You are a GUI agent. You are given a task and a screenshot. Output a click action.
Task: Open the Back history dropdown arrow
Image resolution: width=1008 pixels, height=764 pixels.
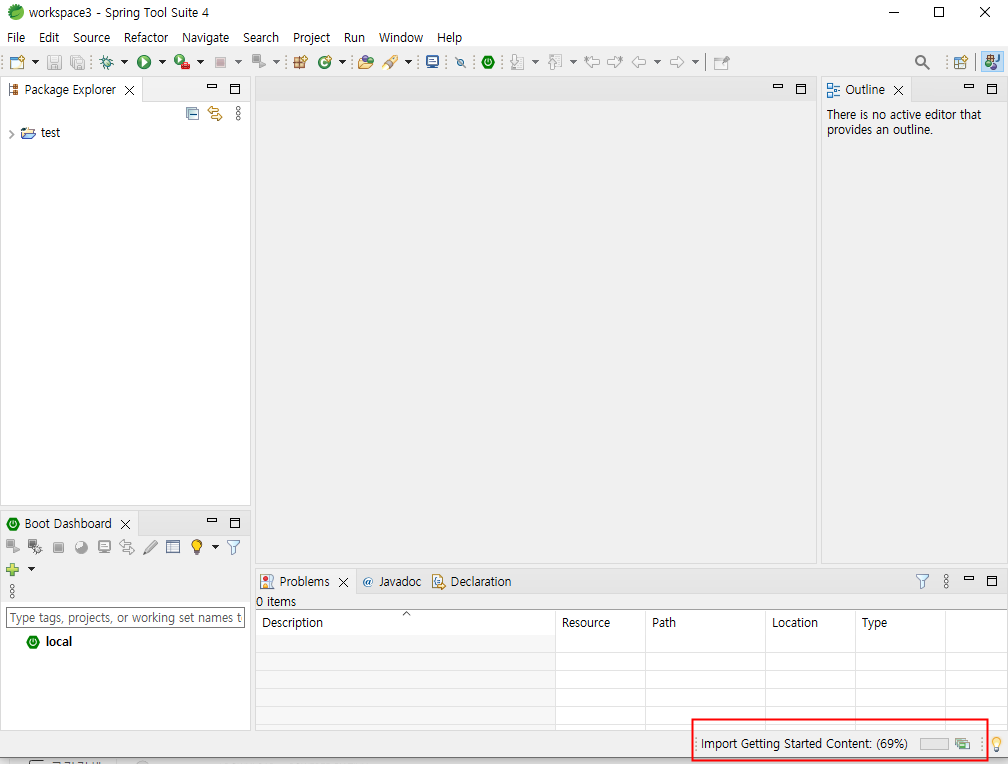click(657, 62)
